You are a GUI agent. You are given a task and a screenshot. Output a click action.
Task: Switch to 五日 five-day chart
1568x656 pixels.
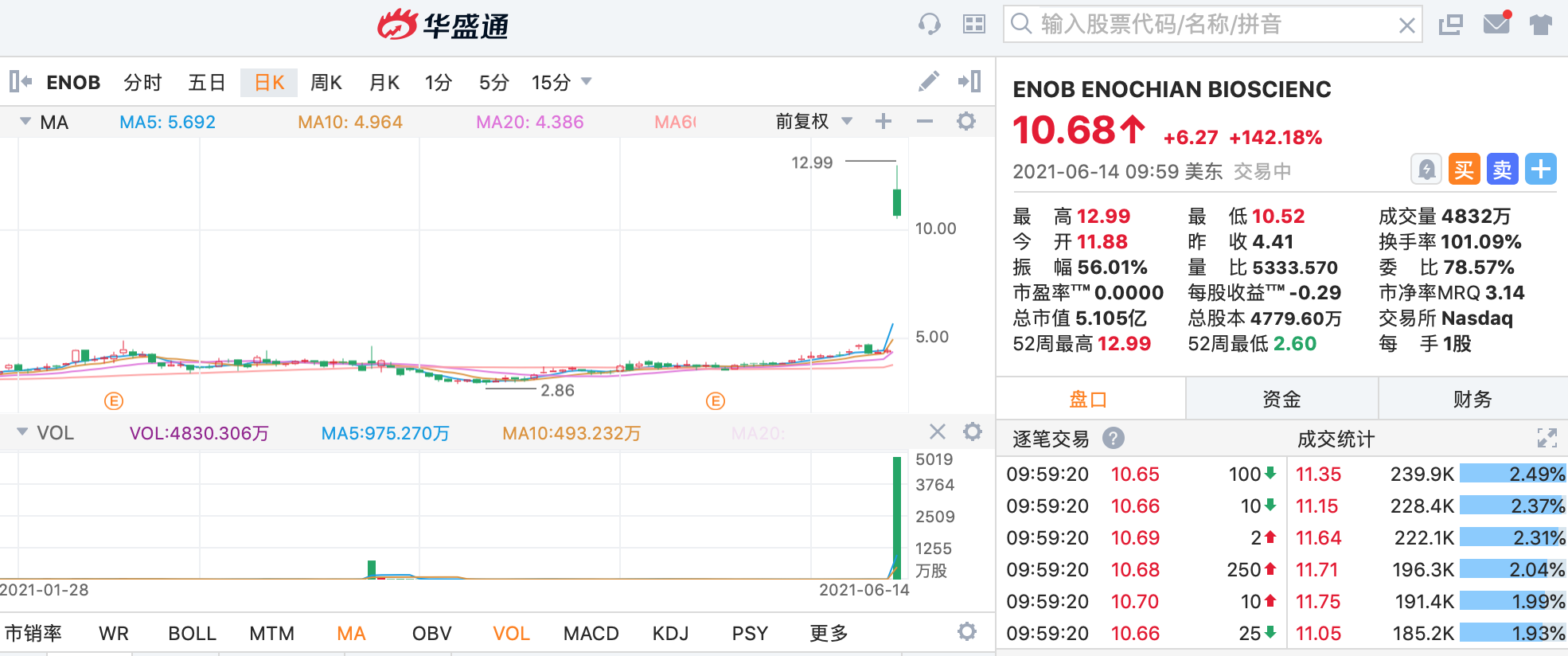(x=207, y=82)
